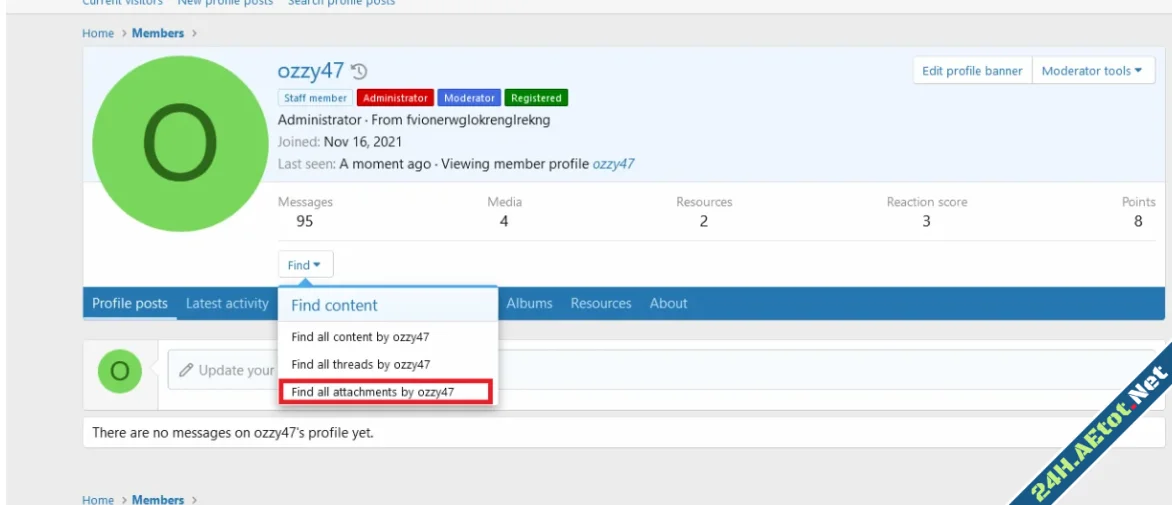Click the Messages count 95

(x=305, y=221)
